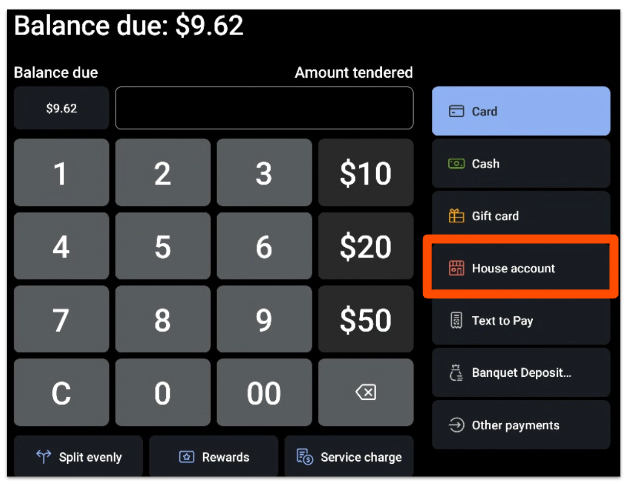Tap the $9.62 balance due button

tap(61, 108)
